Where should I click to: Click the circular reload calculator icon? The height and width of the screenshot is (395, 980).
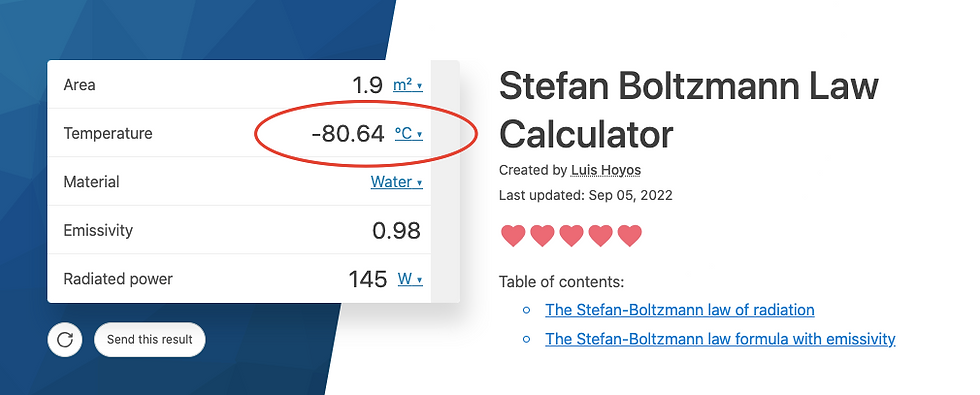(x=65, y=340)
